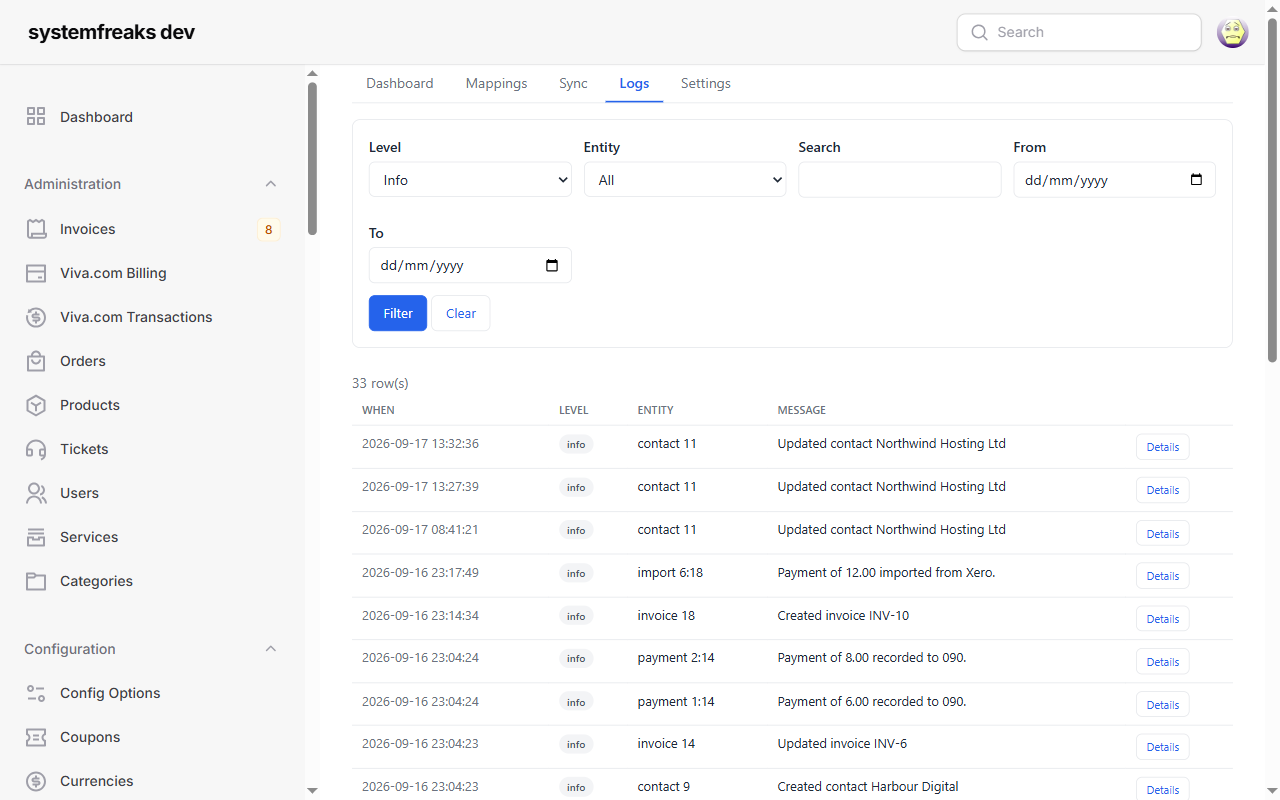1280x800 pixels.
Task: Open Details for the 13:32:36 log entry
Action: 1162,447
